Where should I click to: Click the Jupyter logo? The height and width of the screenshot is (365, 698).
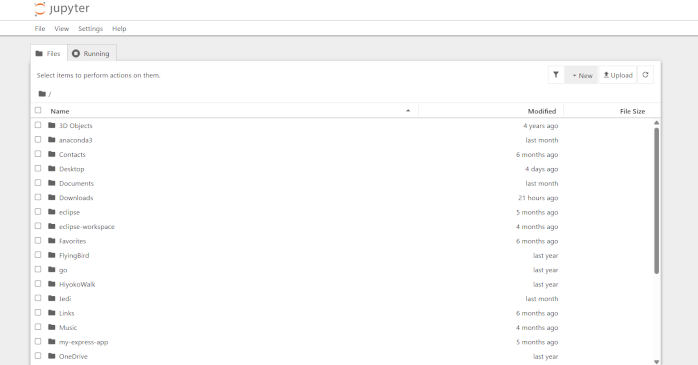pyautogui.click(x=62, y=8)
